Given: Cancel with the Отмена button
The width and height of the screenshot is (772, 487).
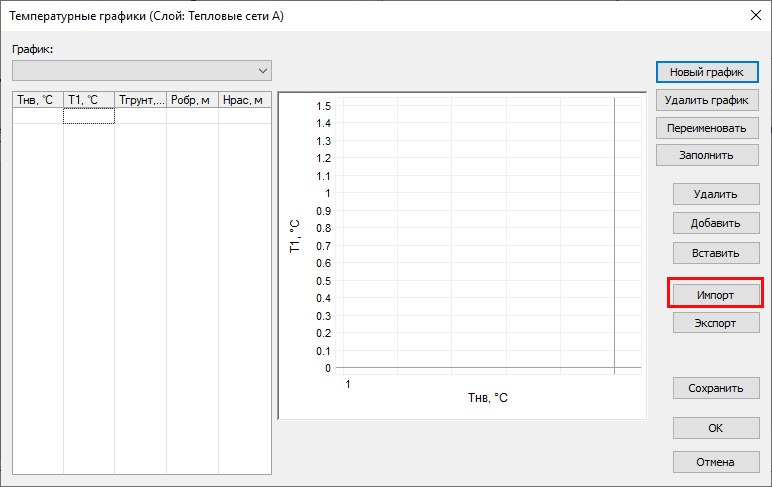Looking at the screenshot, I should tap(714, 462).
